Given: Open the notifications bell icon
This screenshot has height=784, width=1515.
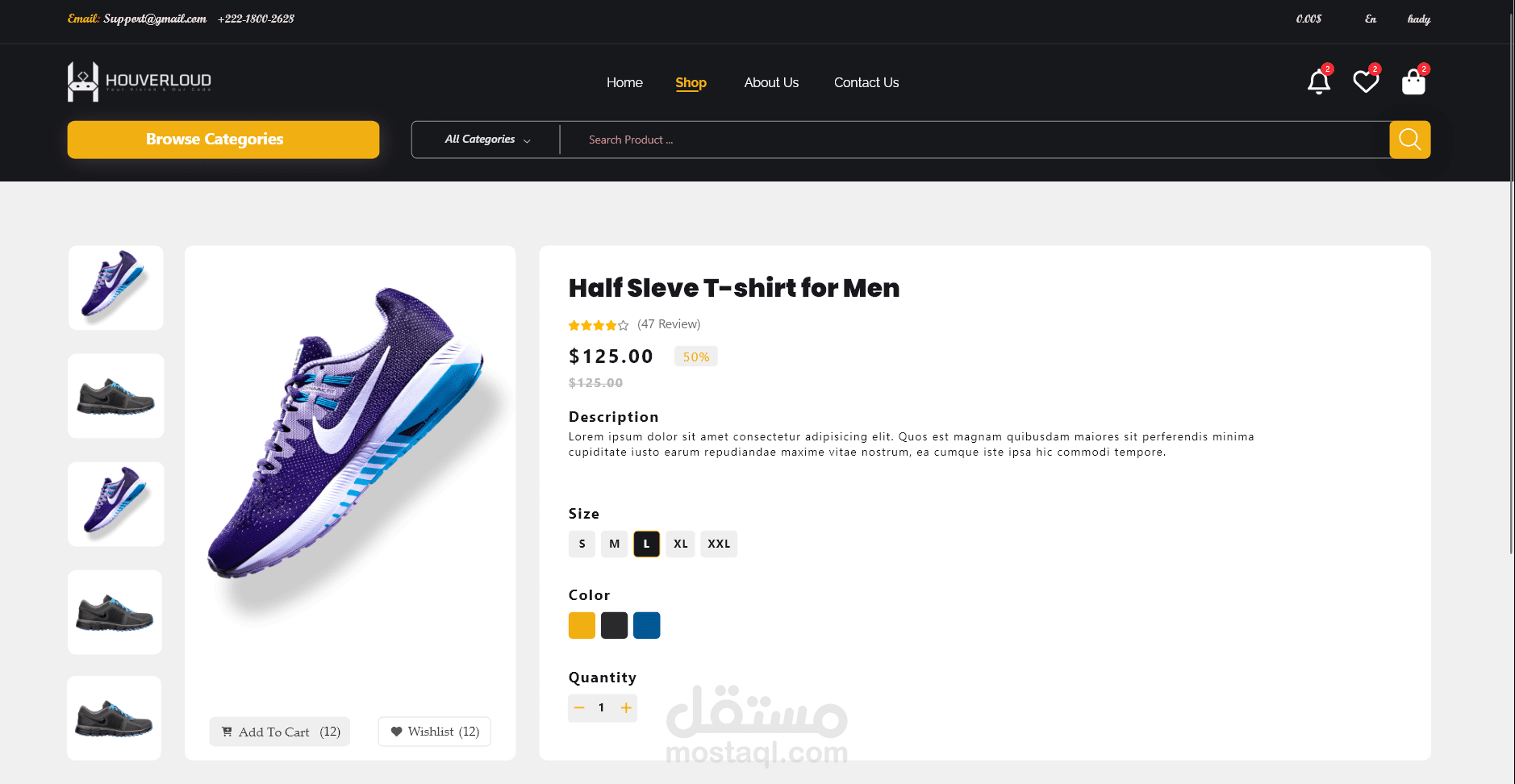Looking at the screenshot, I should tap(1319, 82).
